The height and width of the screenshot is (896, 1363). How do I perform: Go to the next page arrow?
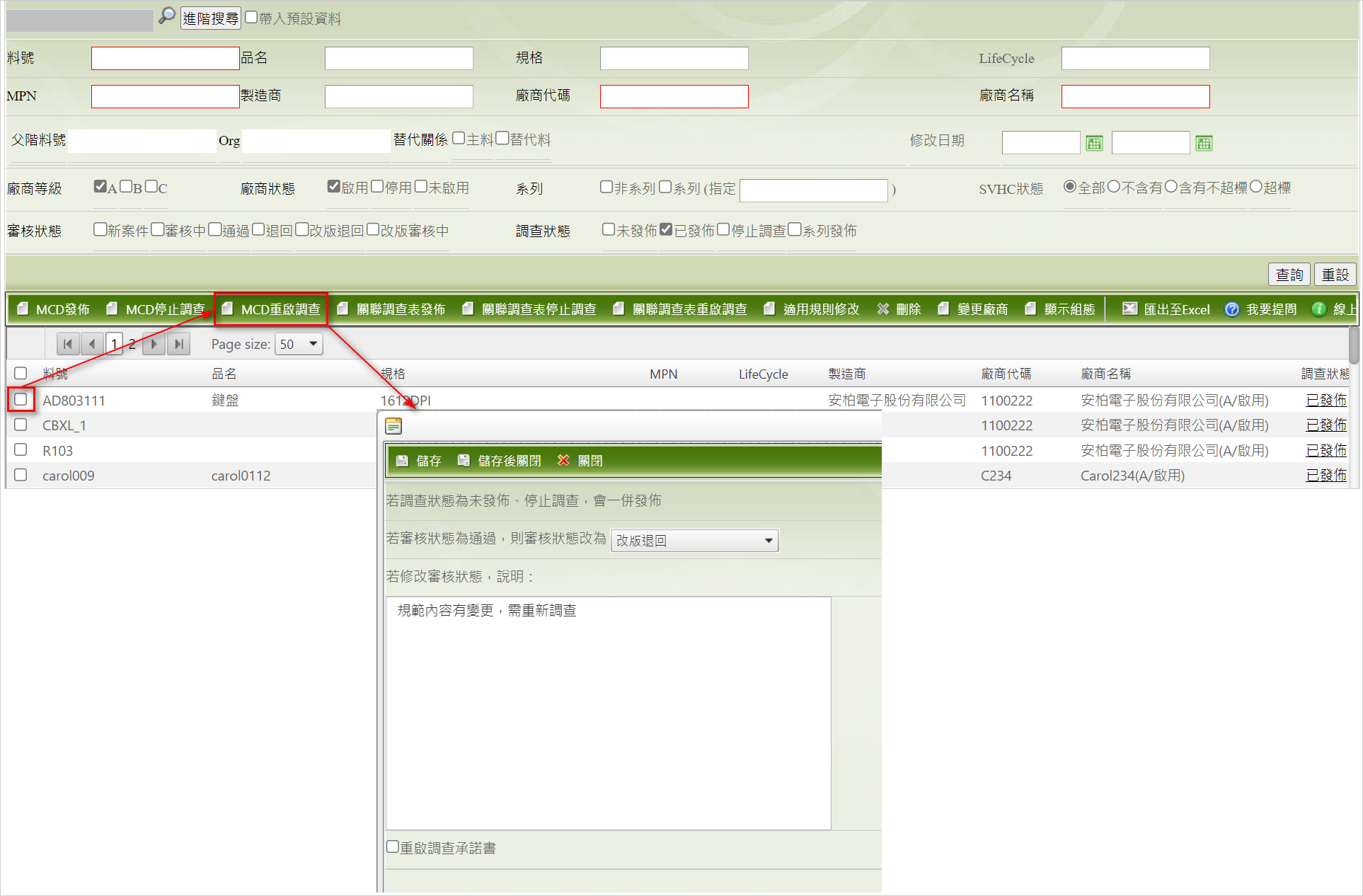154,344
